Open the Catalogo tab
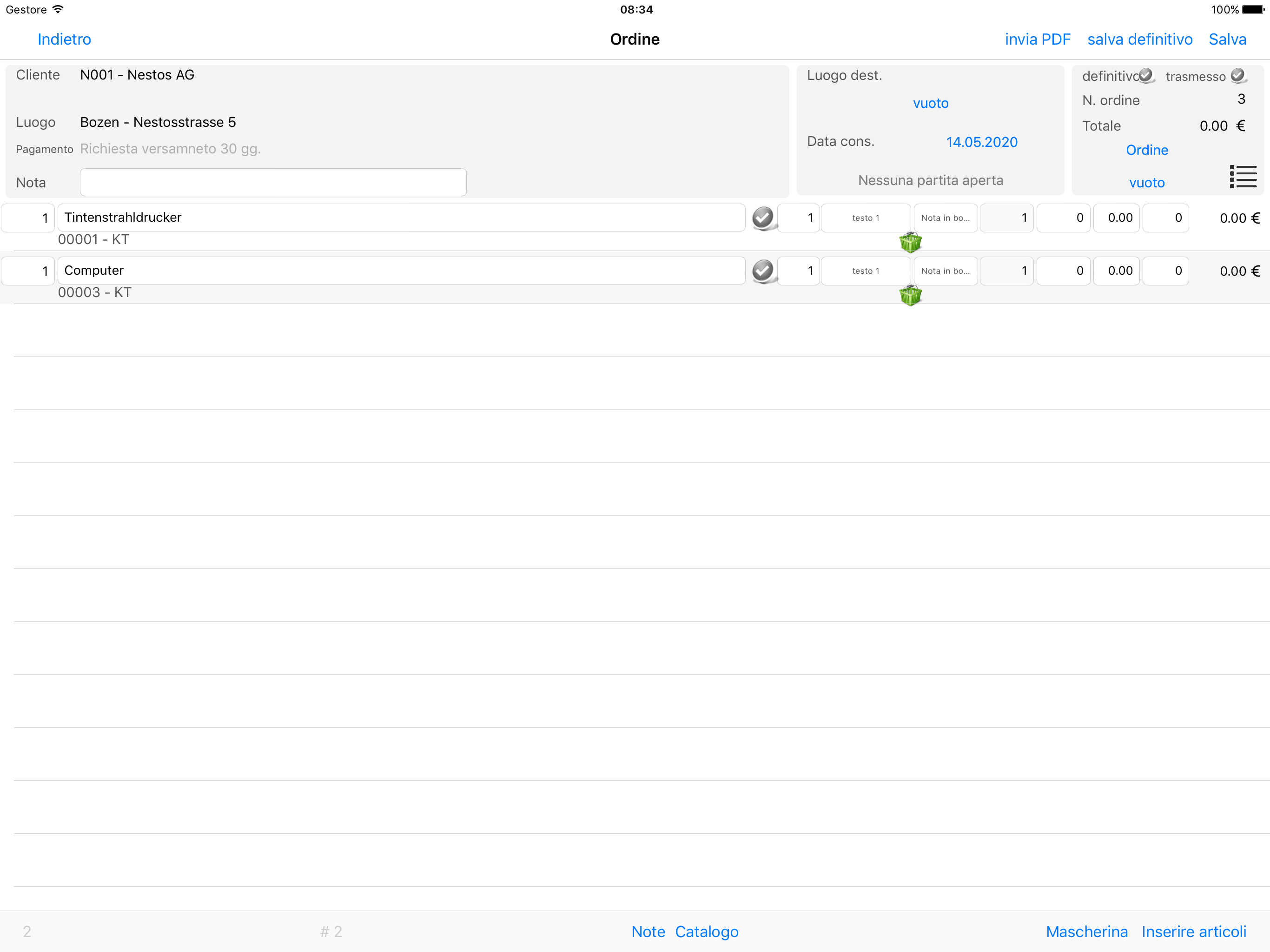This screenshot has width=1270, height=952. [x=707, y=932]
